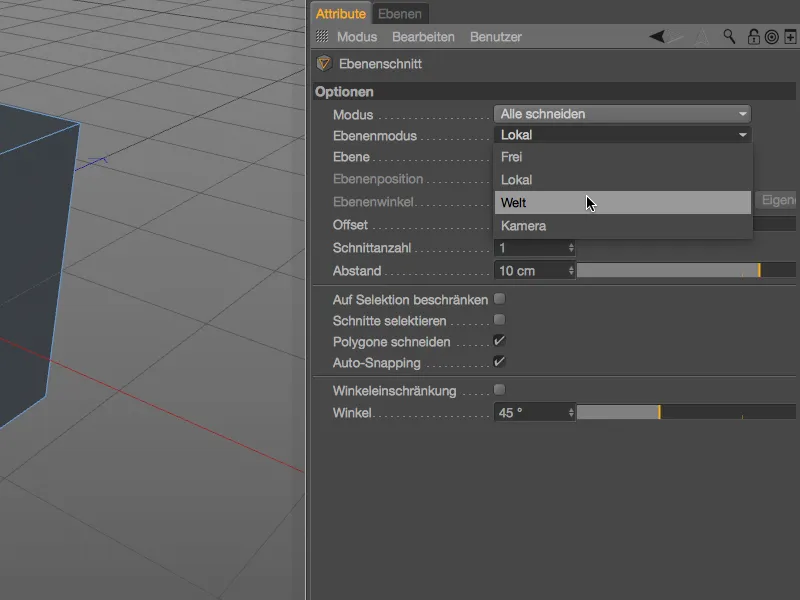
Task: Switch to the Attribute tab
Action: (340, 14)
